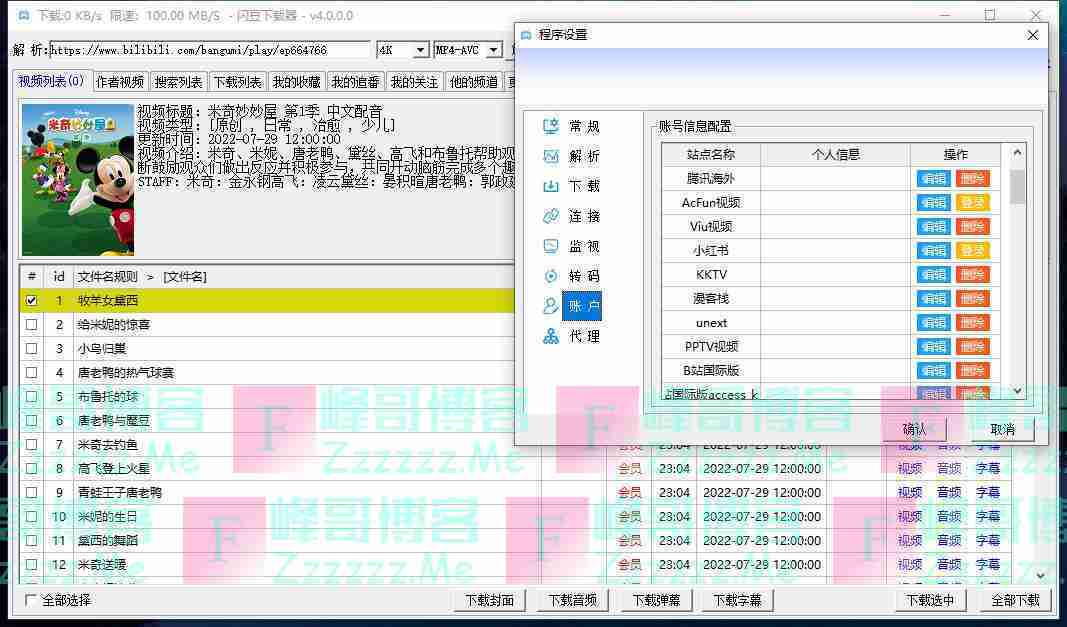Open the 下载 download settings icon
Screen dimensions: 1067x627
(x=551, y=187)
